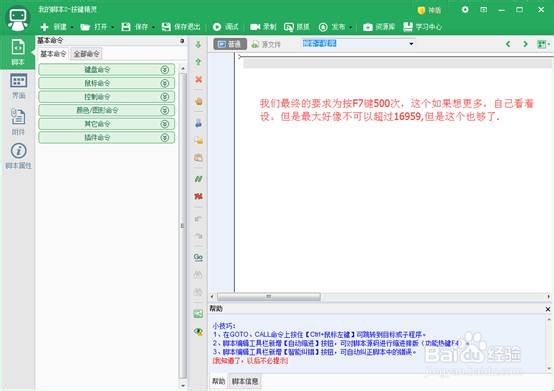Expand 其它命令 other commands group
554x391 pixels.
click(106, 124)
